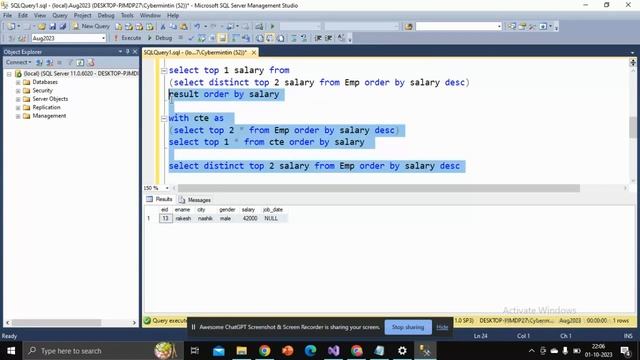Click the Open File folder icon
Viewport: 640px width, 360px height.
click(42, 26)
